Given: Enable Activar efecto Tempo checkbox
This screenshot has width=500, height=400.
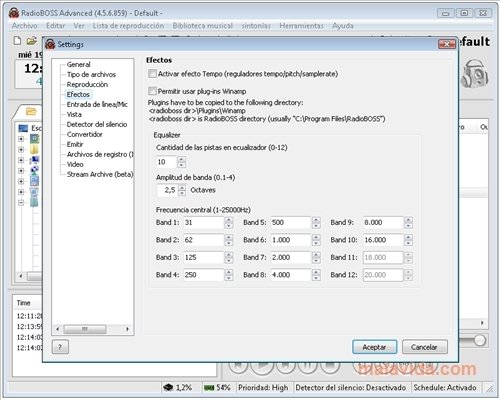Looking at the screenshot, I should point(152,74).
